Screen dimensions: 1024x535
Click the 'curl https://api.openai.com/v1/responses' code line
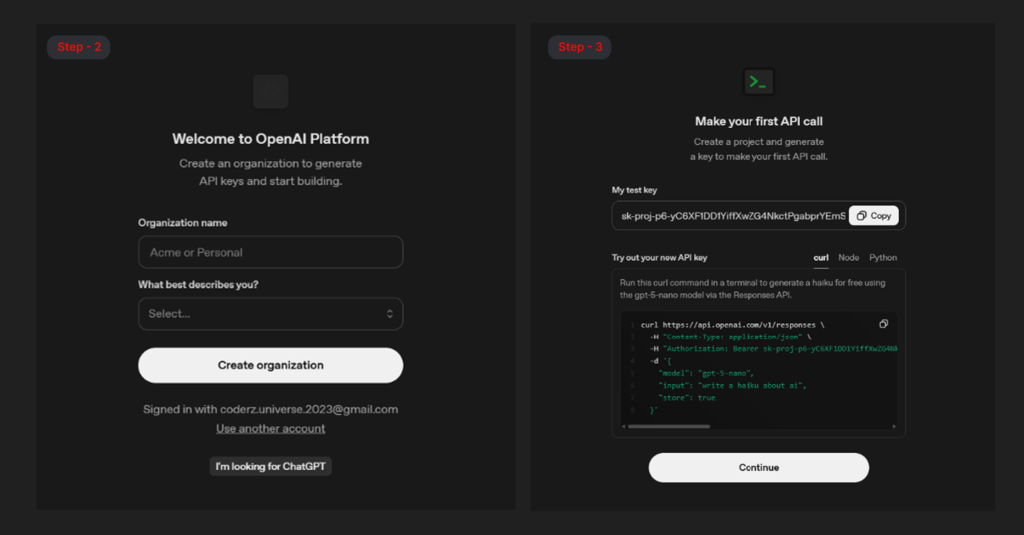[x=732, y=325]
